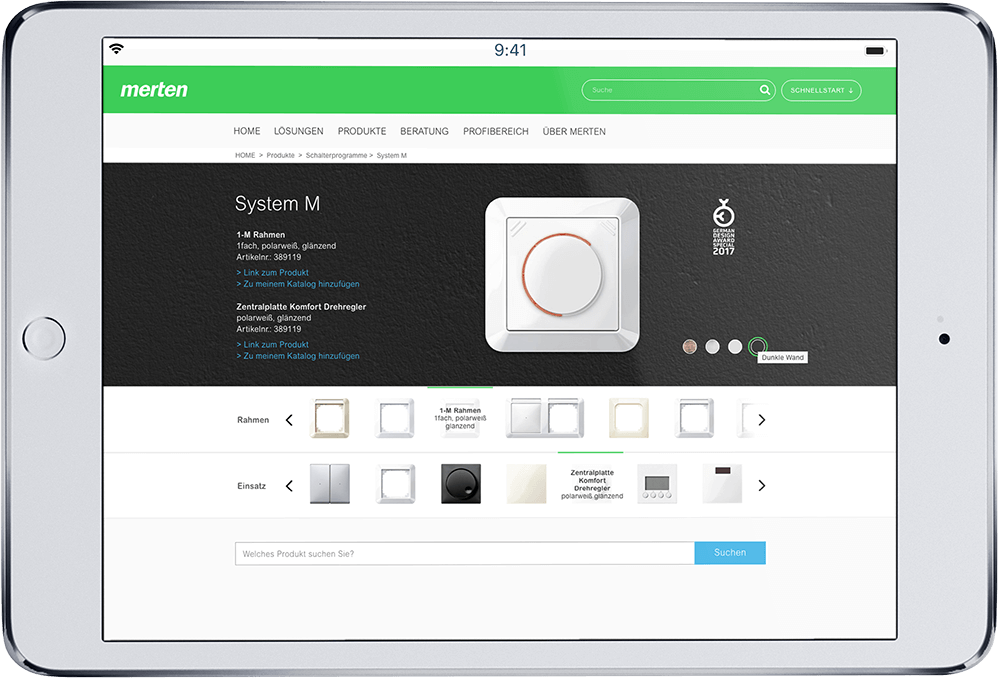This screenshot has width=998, height=678.
Task: Select the double frame in Rahmen row
Action: [545, 418]
